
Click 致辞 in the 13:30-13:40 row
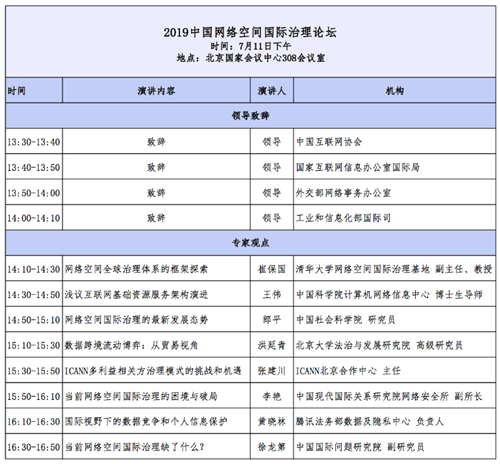(x=156, y=142)
